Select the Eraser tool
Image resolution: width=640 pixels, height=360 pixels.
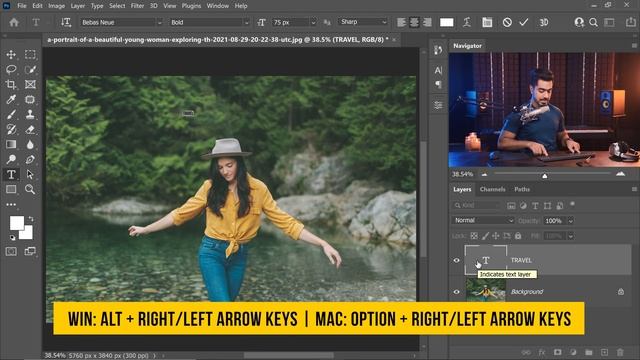click(x=30, y=130)
